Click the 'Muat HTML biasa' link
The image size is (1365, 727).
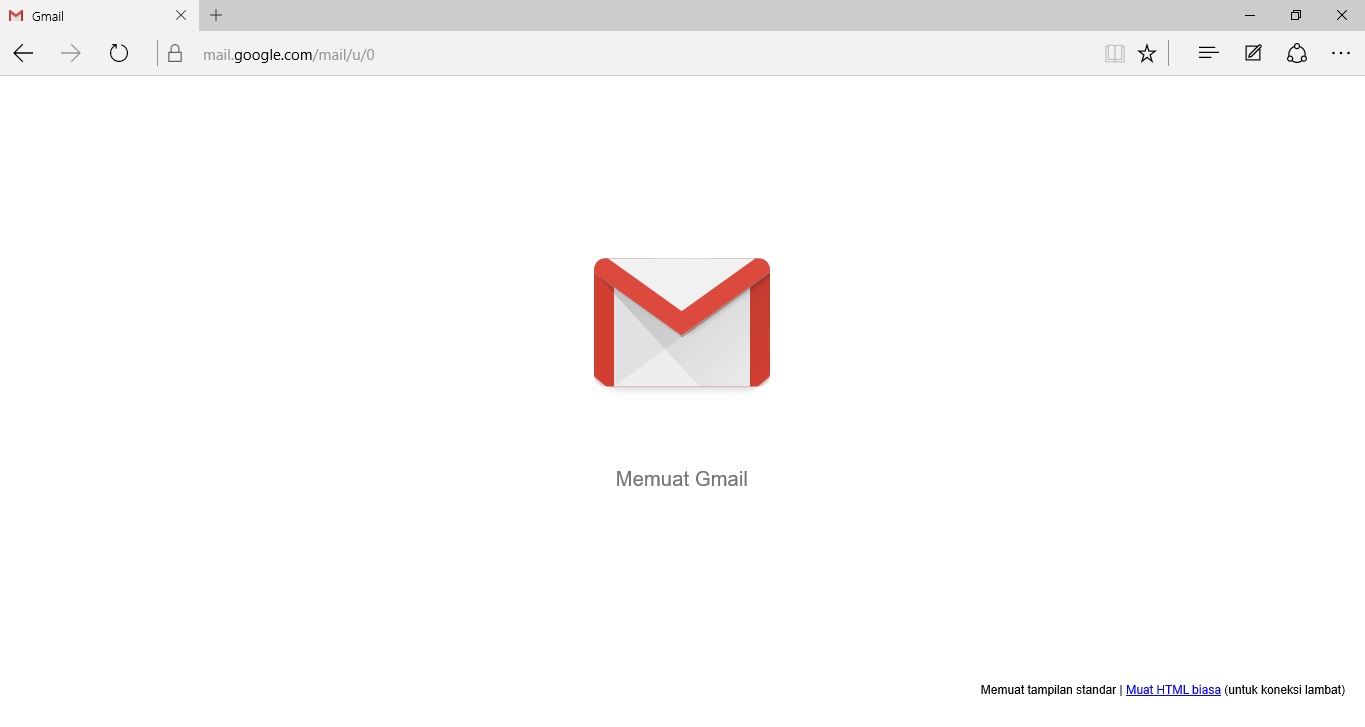[1173, 690]
